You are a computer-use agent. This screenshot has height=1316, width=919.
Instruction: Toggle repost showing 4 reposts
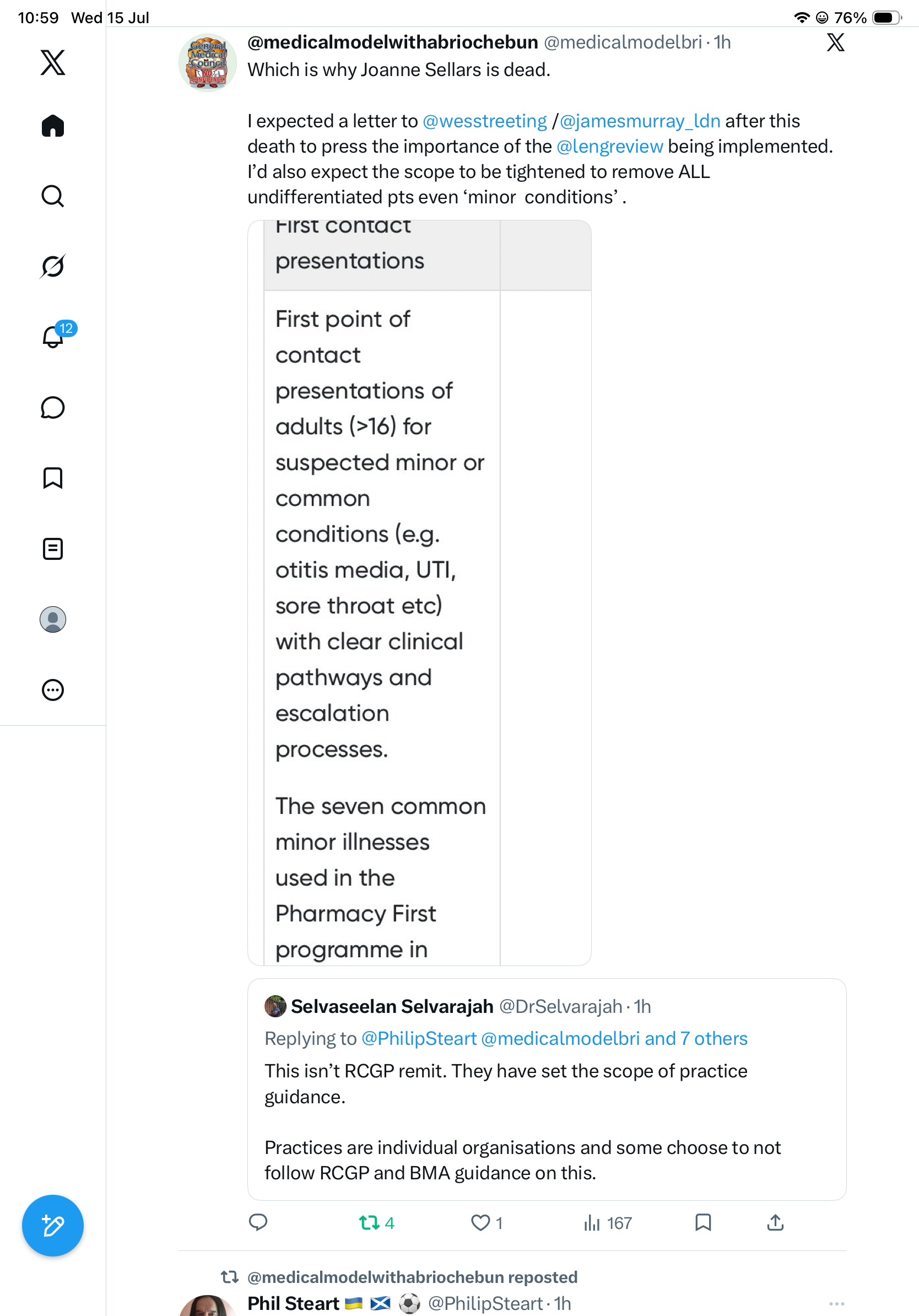point(376,1222)
